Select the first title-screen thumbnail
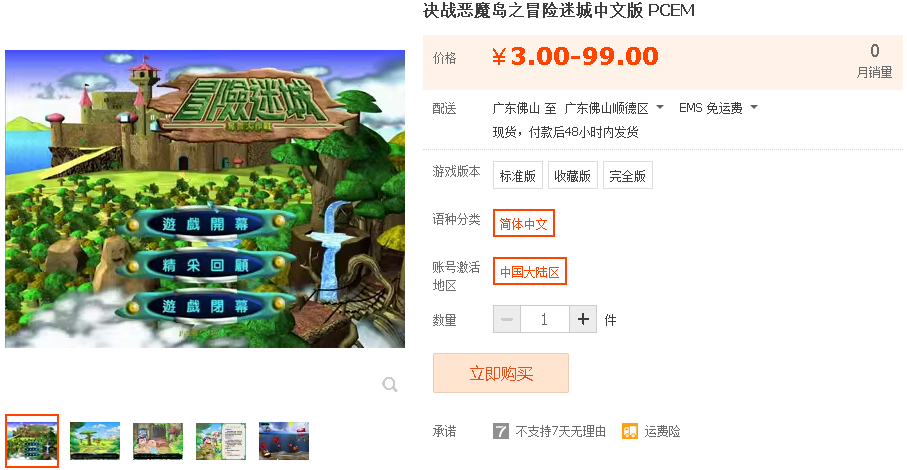The height and width of the screenshot is (470, 907). [32, 441]
